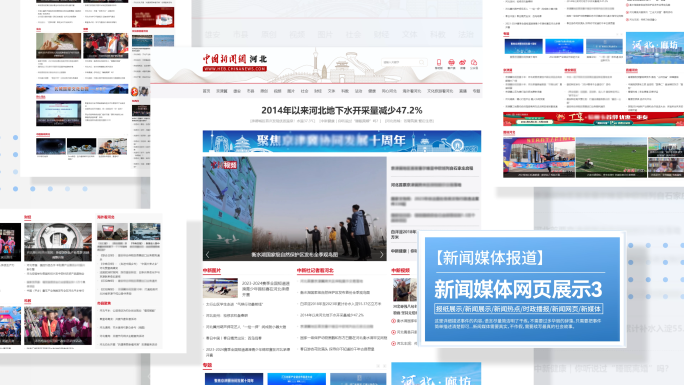This screenshot has height=385, width=684.
Task: Open the 视频 navigation item in center page
Action: [277, 91]
